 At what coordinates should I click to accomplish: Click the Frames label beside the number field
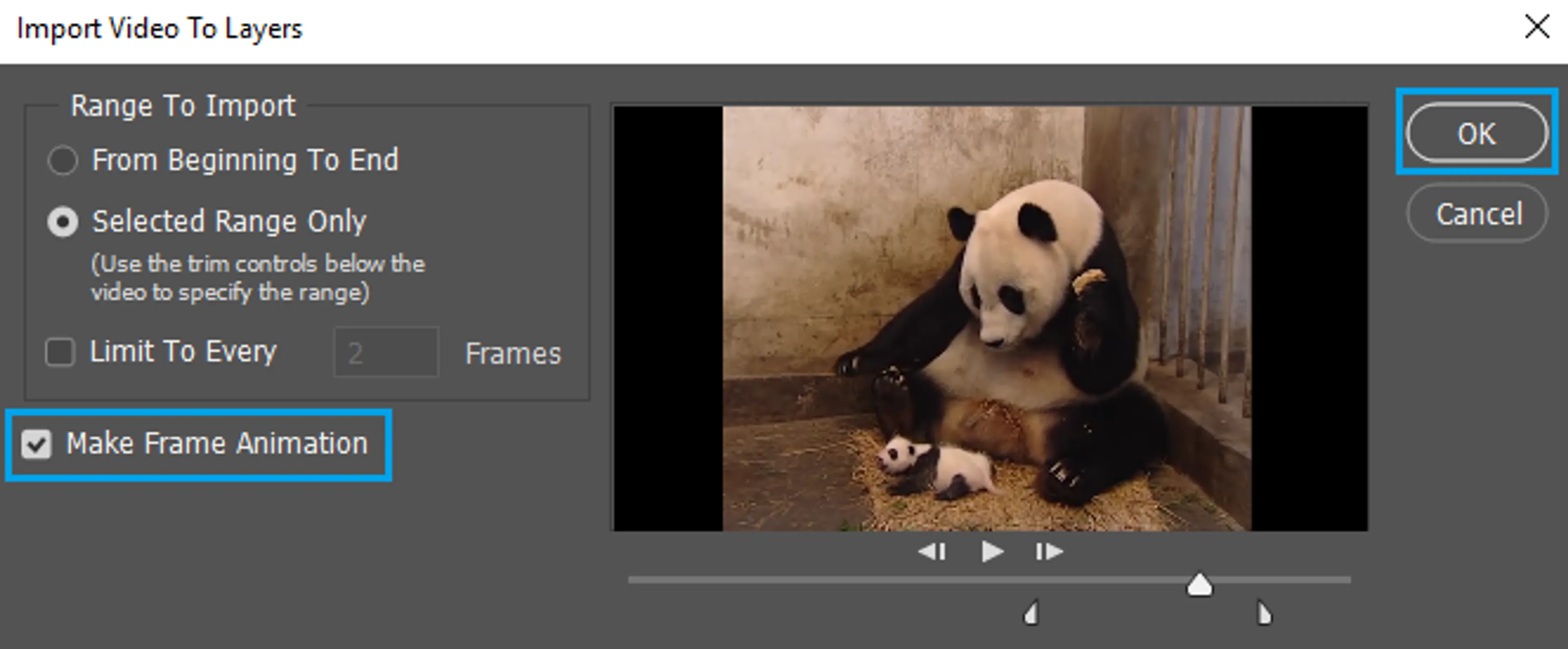pos(512,353)
